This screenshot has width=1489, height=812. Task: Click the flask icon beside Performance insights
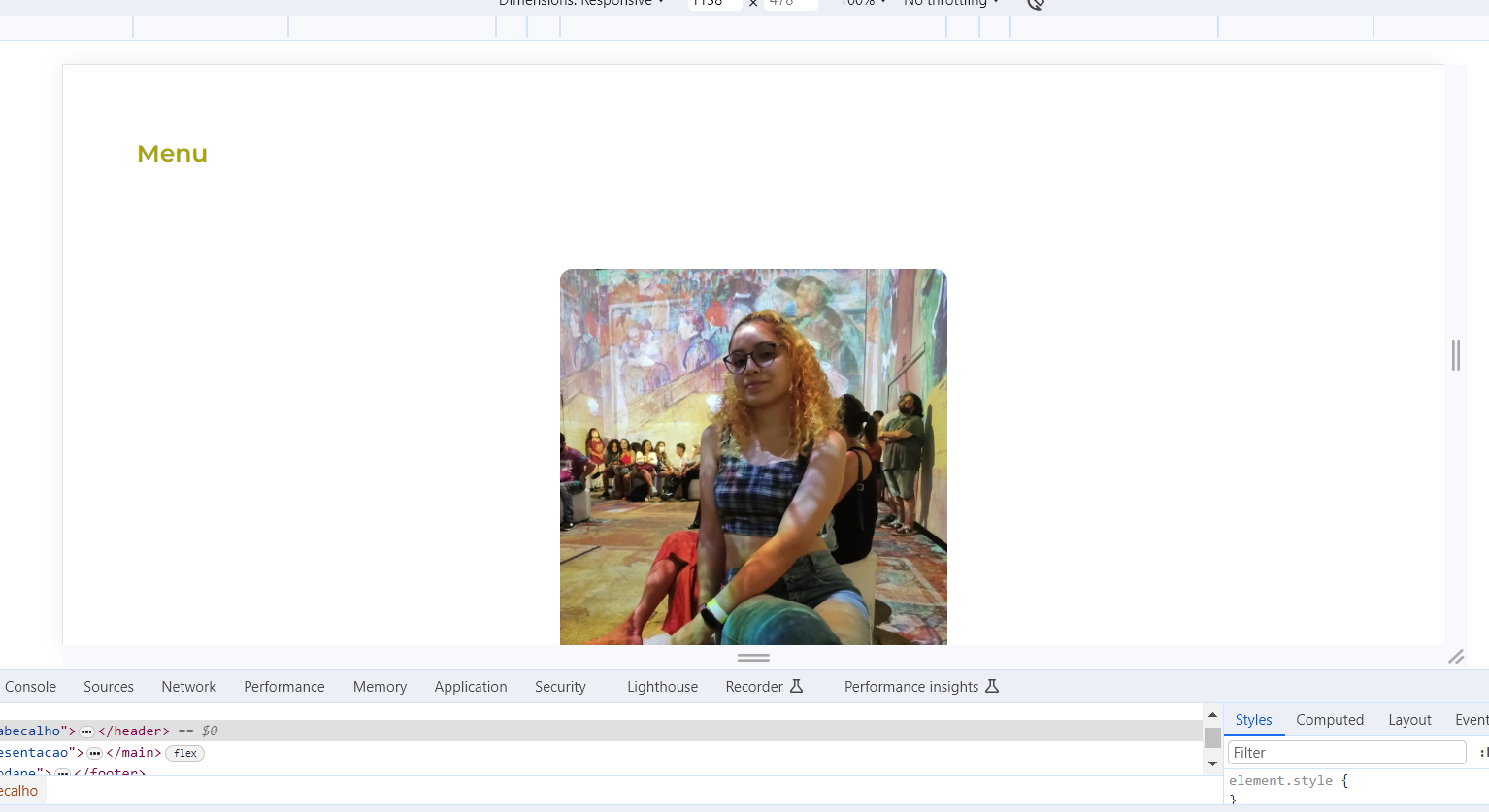click(x=992, y=686)
